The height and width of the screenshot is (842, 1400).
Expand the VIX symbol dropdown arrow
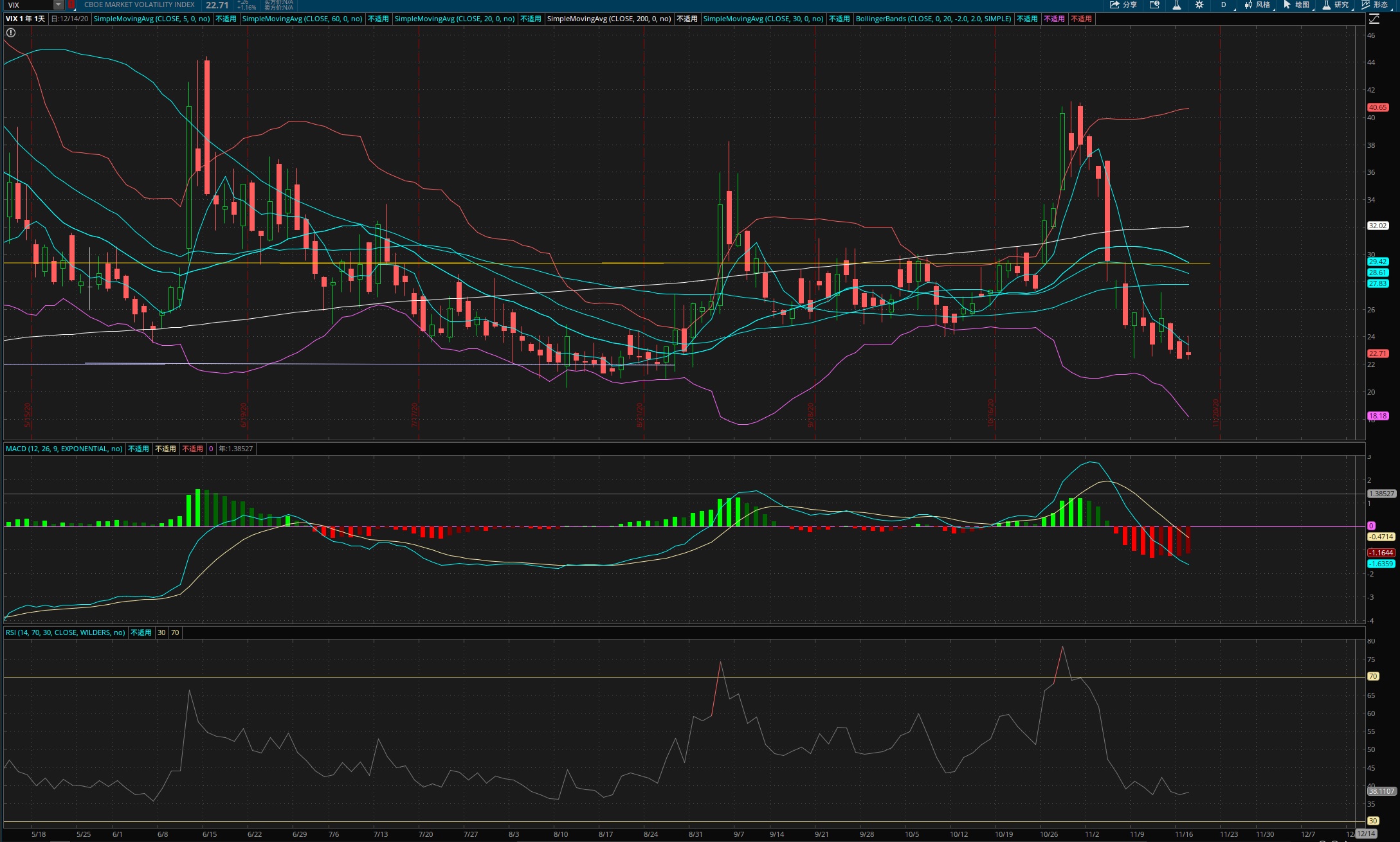click(59, 4)
